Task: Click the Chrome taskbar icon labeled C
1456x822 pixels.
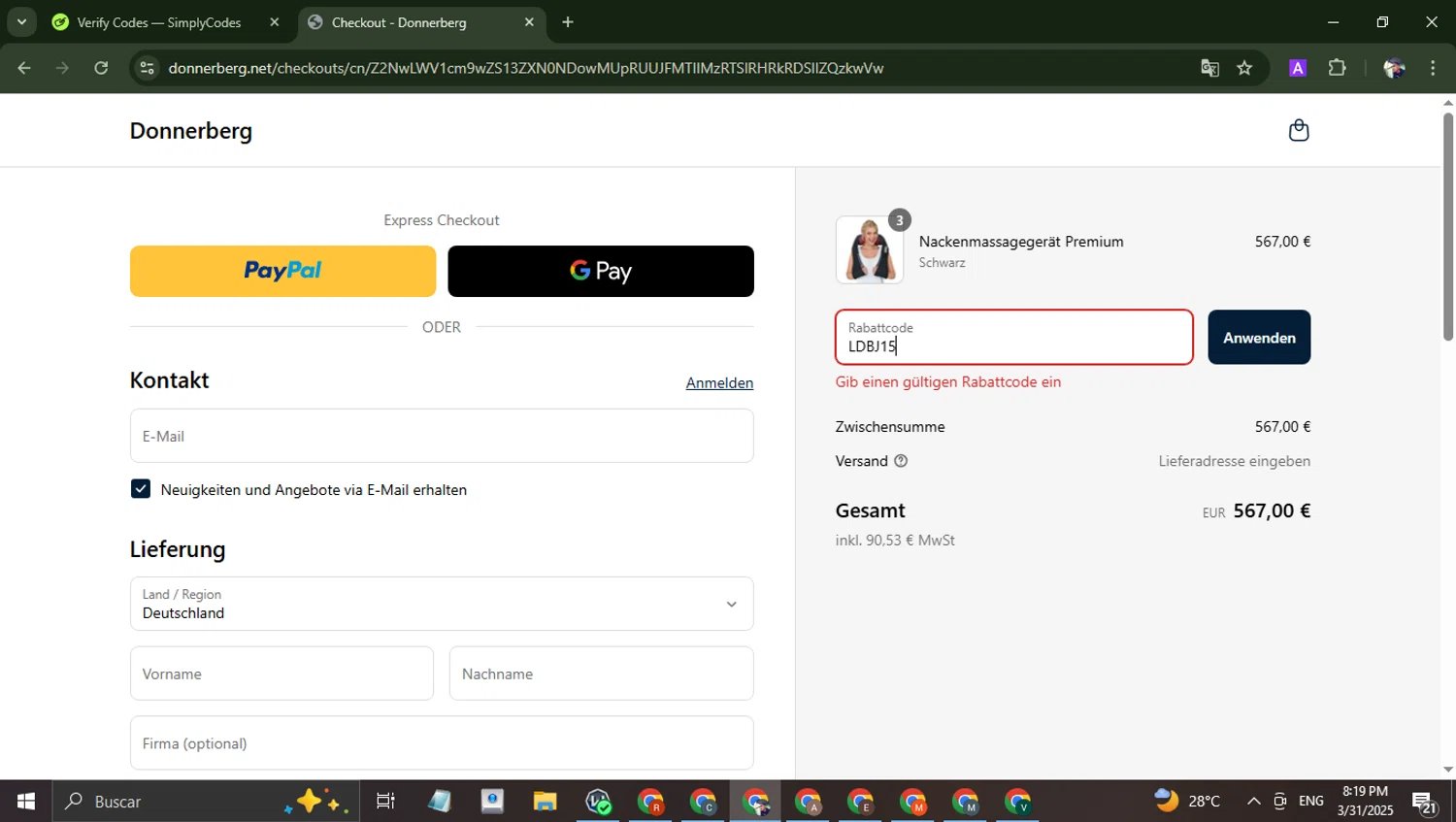Action: tap(703, 802)
